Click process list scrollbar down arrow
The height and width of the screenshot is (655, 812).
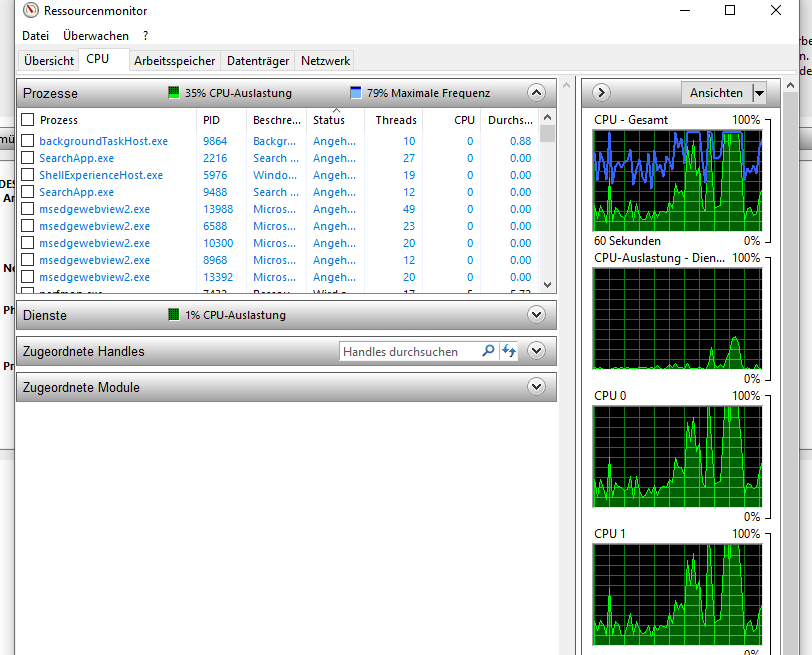point(547,285)
